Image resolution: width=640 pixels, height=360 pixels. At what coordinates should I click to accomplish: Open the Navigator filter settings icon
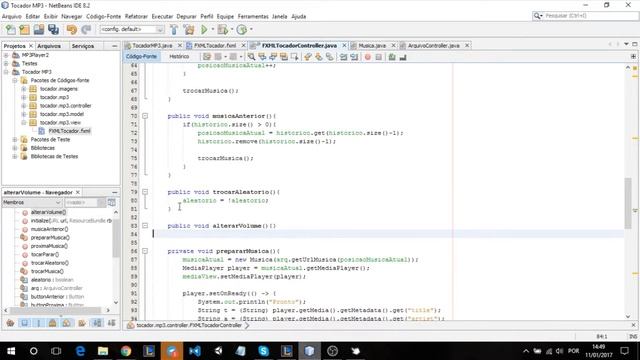click(111, 202)
